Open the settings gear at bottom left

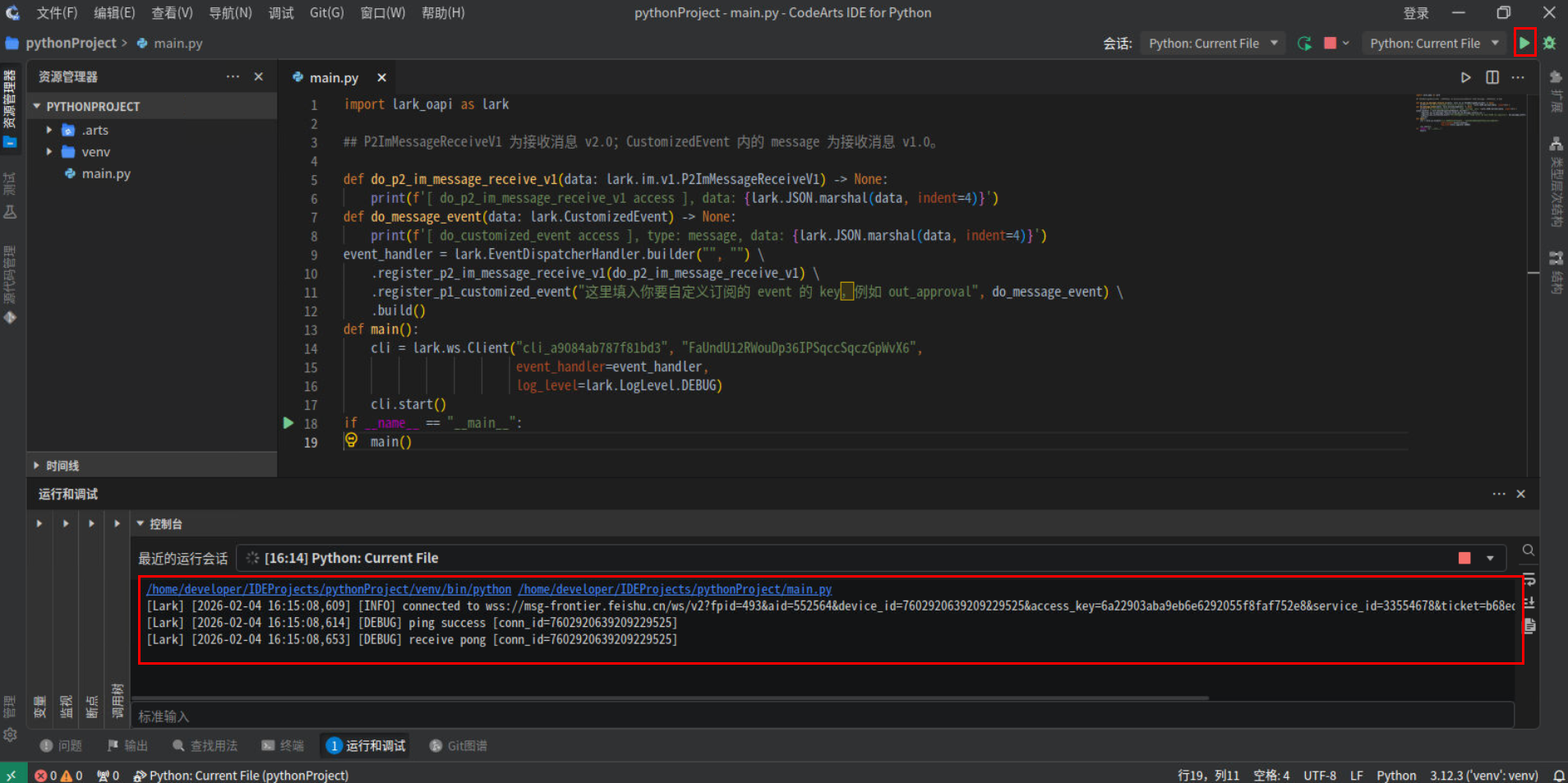10,735
